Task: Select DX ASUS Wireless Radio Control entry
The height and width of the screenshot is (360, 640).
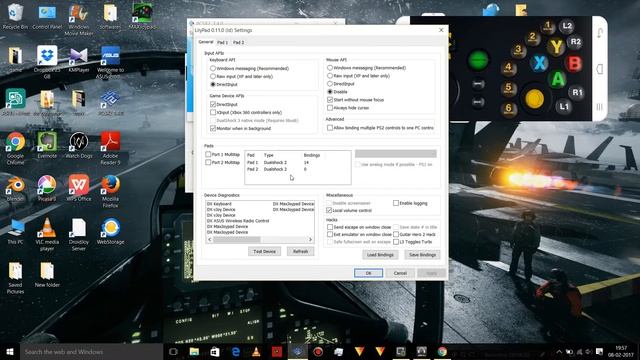Action: point(238,221)
